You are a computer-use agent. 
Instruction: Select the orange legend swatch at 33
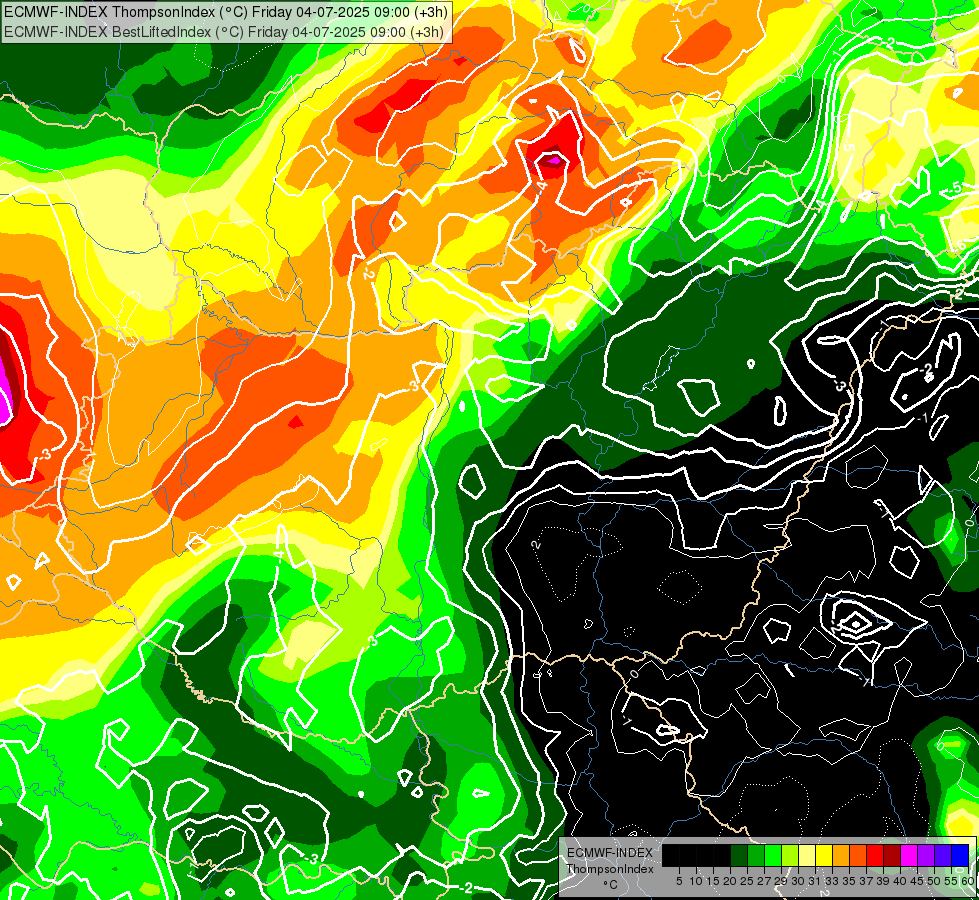click(841, 855)
